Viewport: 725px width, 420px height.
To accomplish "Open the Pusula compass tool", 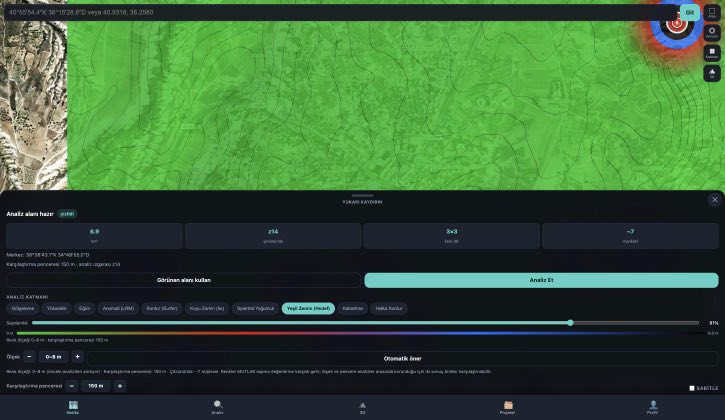I will (x=712, y=33).
